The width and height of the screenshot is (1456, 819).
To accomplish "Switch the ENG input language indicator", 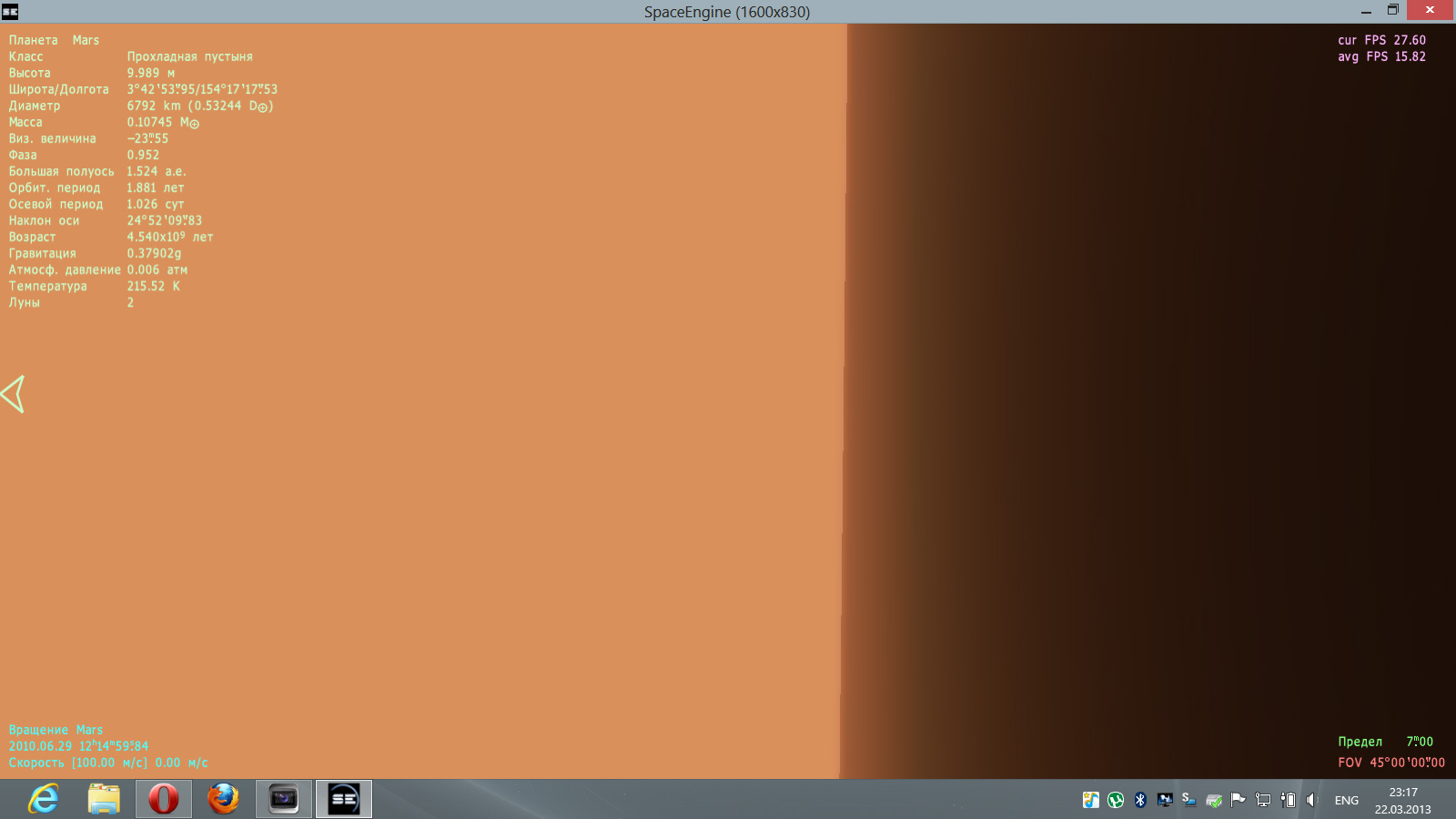I will click(1347, 801).
